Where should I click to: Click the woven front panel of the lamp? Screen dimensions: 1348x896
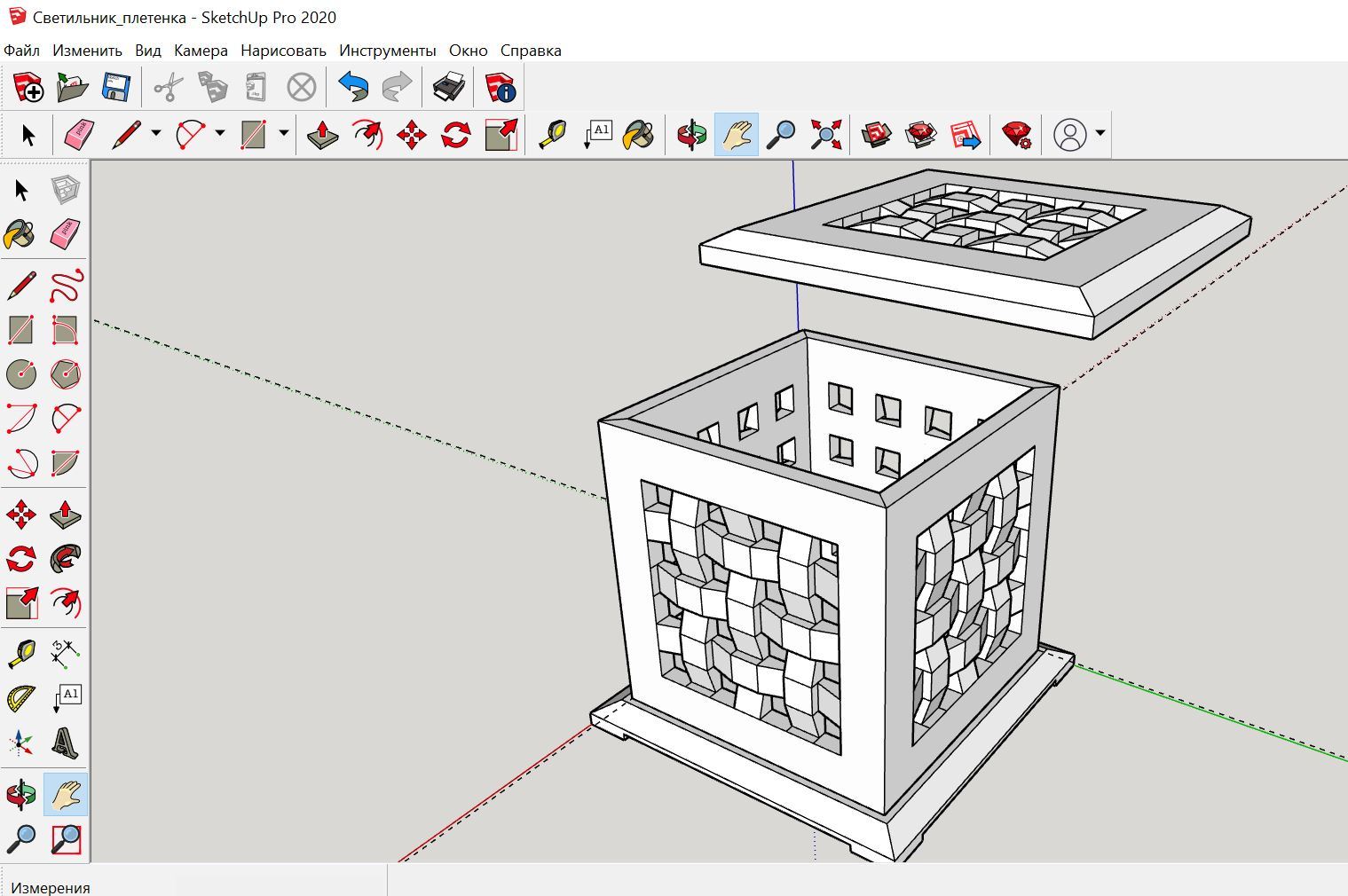point(741,618)
